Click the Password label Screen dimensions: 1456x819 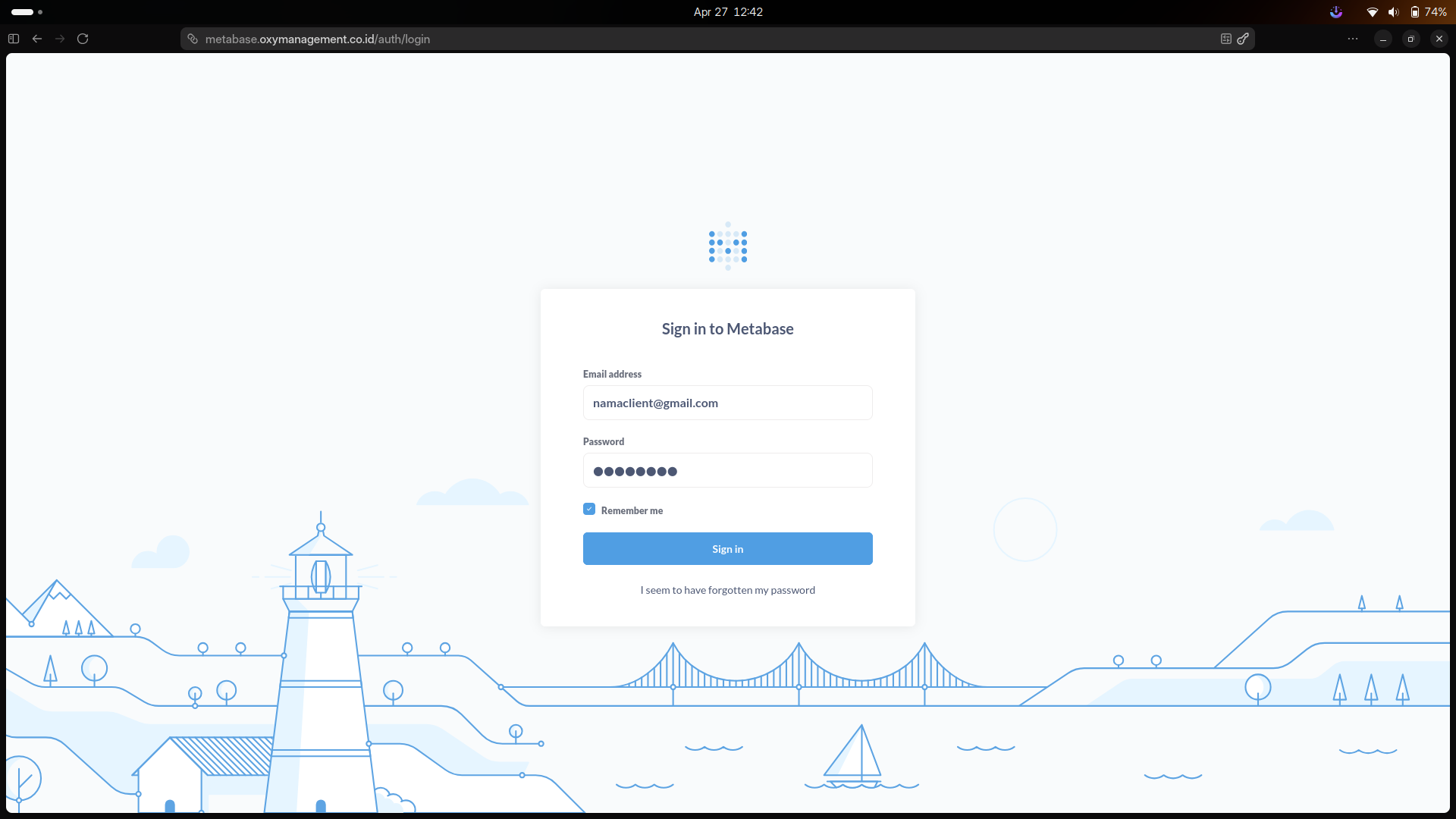click(604, 441)
